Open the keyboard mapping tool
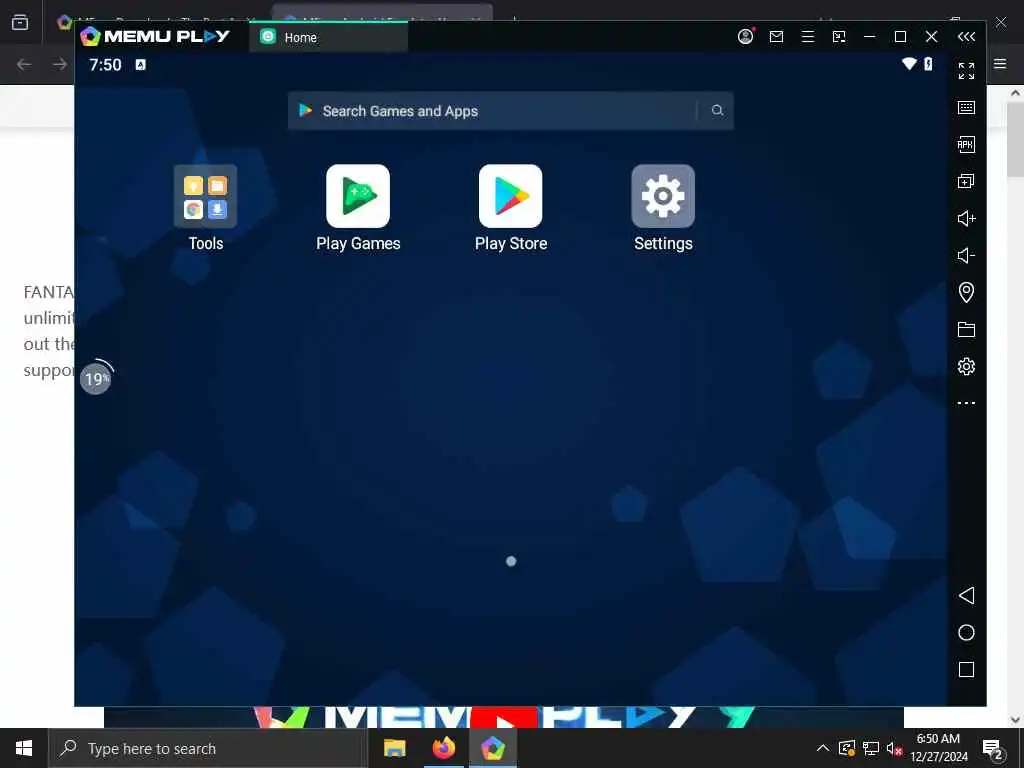The height and width of the screenshot is (768, 1024). (x=967, y=107)
